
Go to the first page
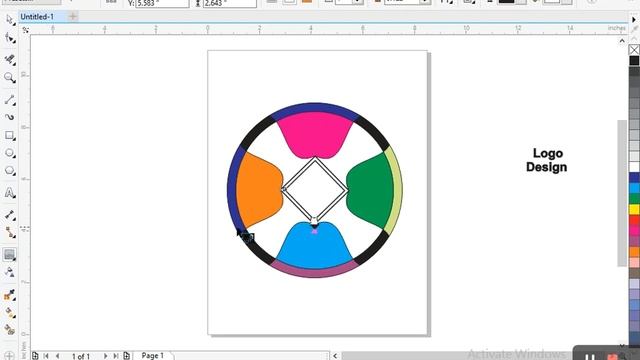coord(46,356)
